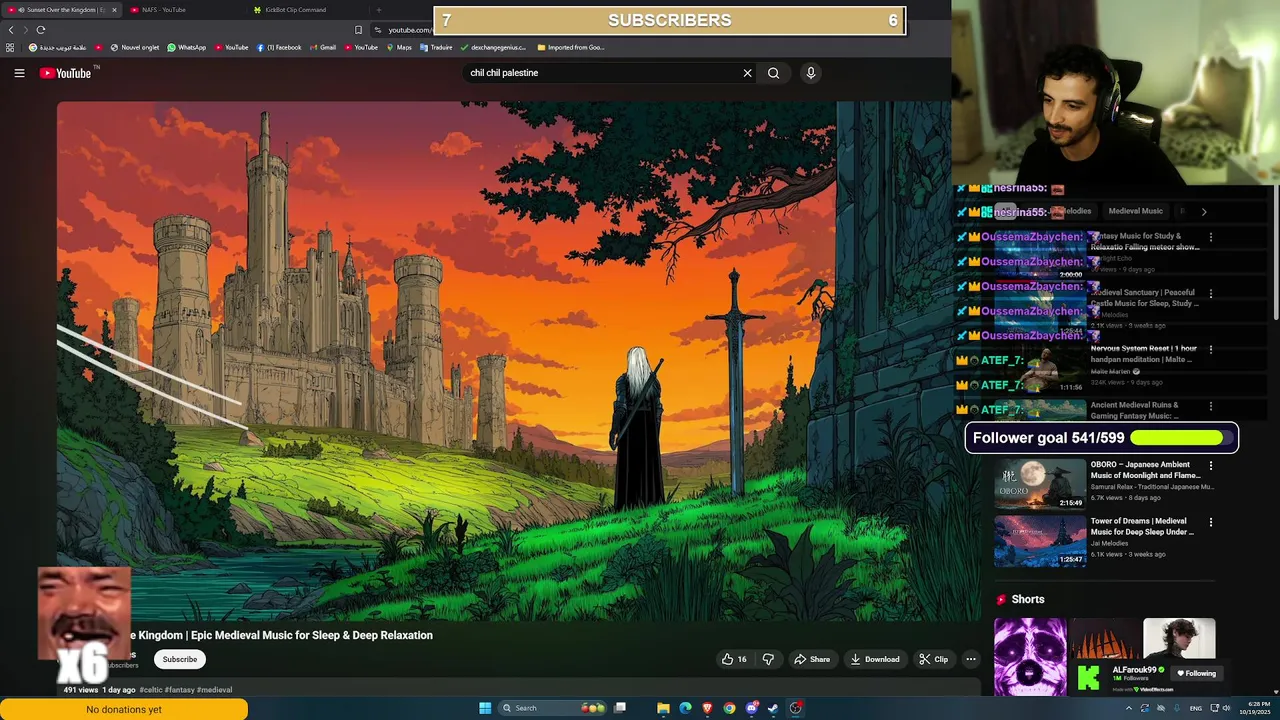
Task: Open Windows Start menu
Action: pos(485,708)
